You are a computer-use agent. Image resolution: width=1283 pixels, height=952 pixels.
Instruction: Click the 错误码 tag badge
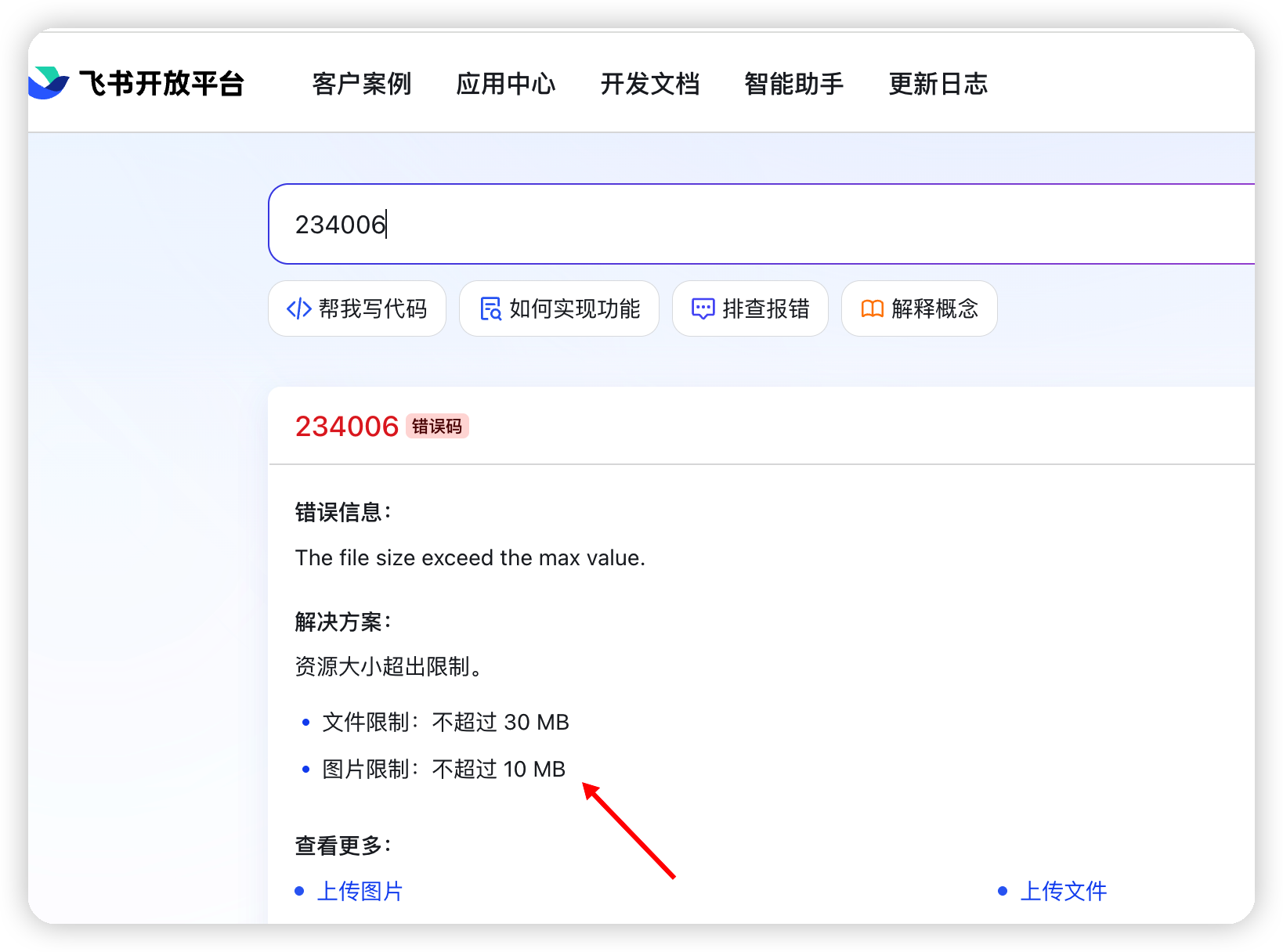[437, 426]
